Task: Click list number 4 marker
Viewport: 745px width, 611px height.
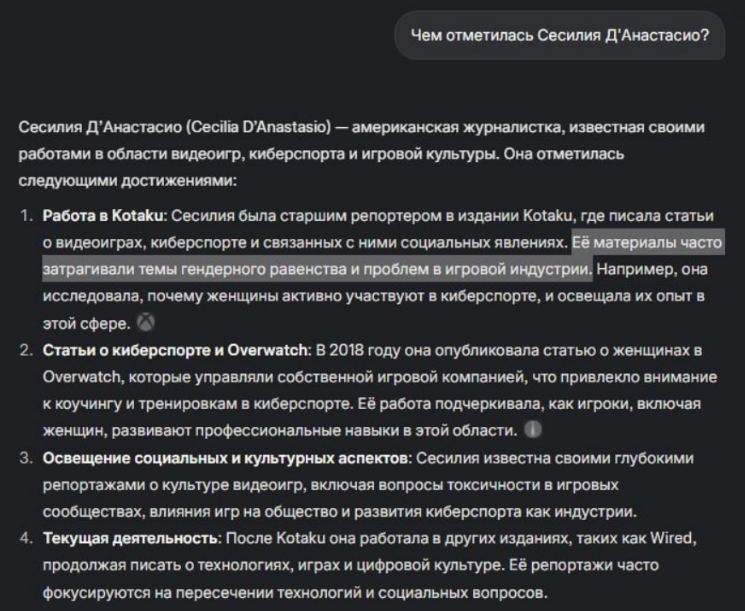Action: pos(27,538)
